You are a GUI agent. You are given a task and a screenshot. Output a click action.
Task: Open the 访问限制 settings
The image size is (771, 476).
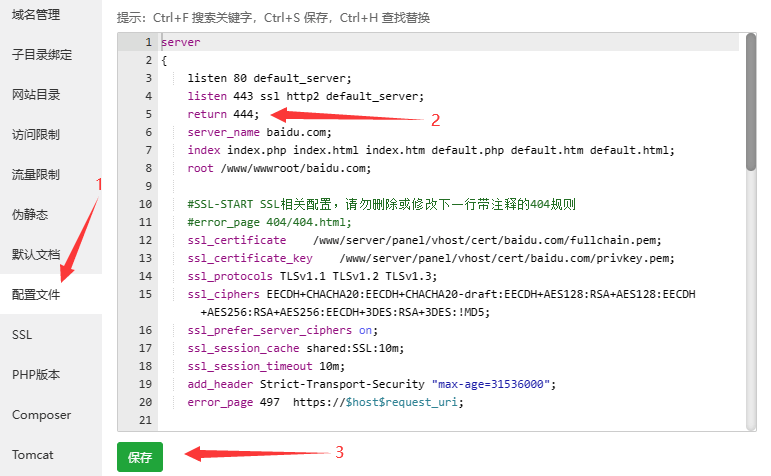(x=36, y=135)
